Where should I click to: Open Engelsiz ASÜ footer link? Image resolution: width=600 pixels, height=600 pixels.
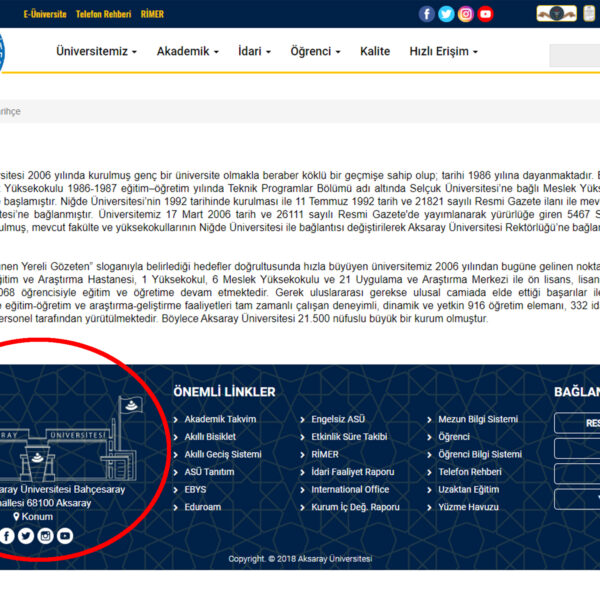338,419
